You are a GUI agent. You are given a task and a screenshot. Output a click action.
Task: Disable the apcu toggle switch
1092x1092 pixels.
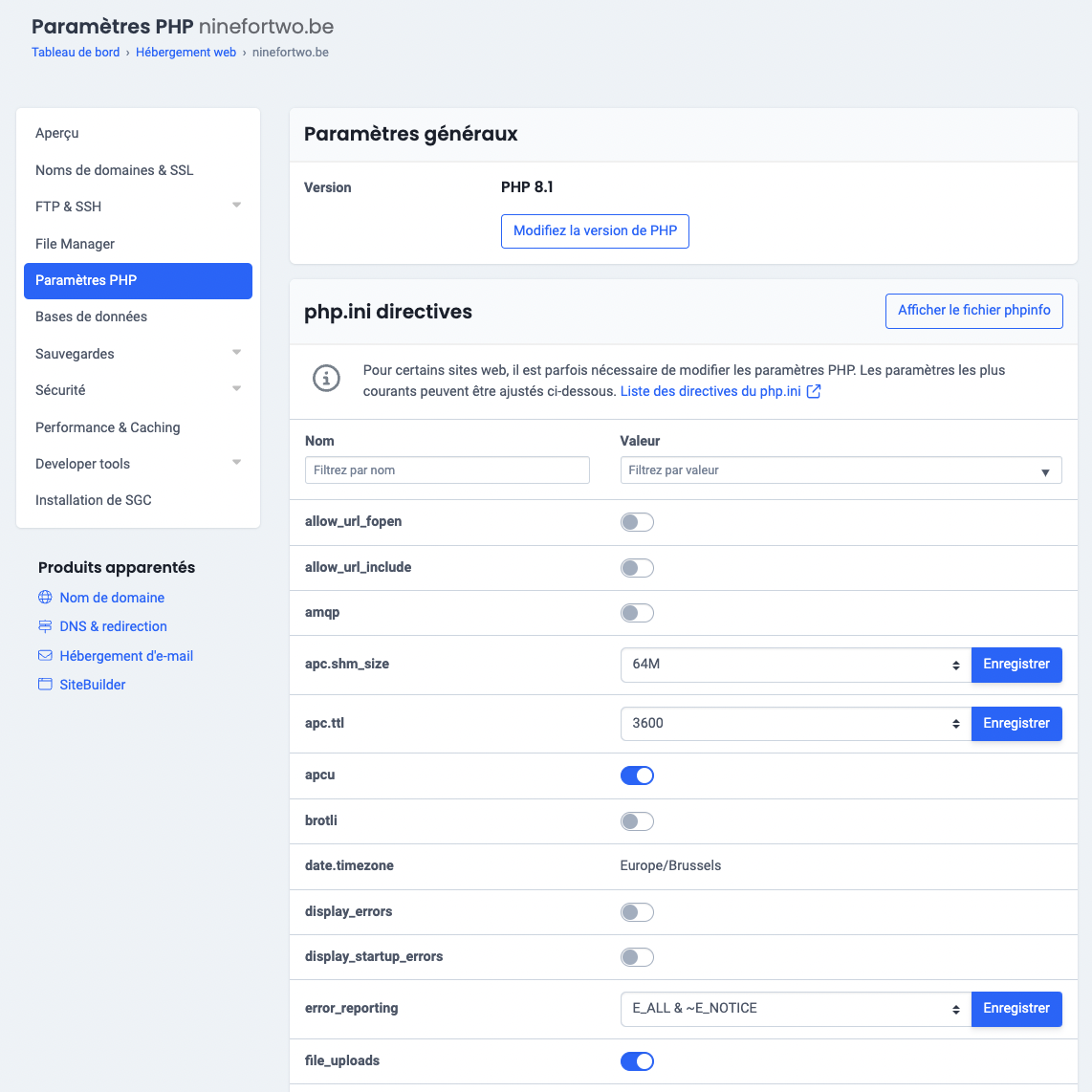pyautogui.click(x=637, y=775)
